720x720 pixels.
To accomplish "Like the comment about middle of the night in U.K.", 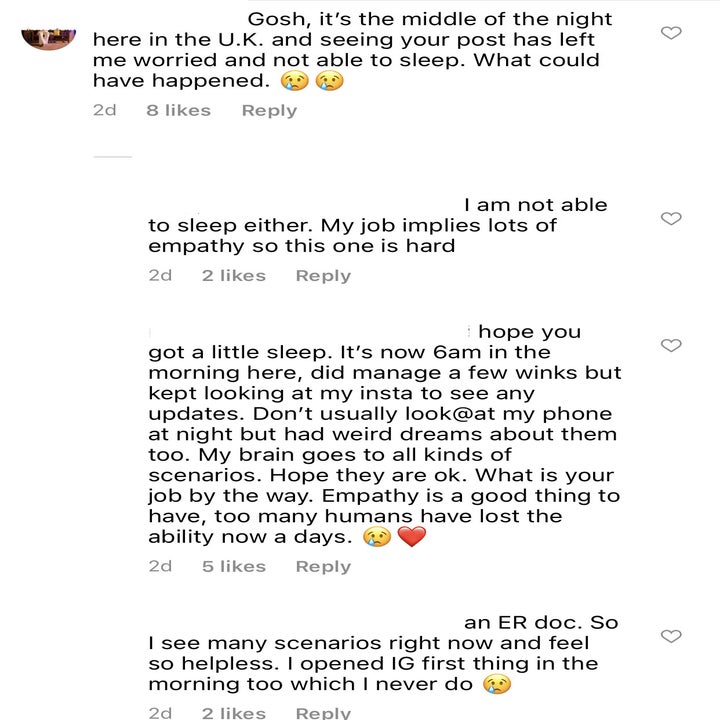I will [x=672, y=33].
